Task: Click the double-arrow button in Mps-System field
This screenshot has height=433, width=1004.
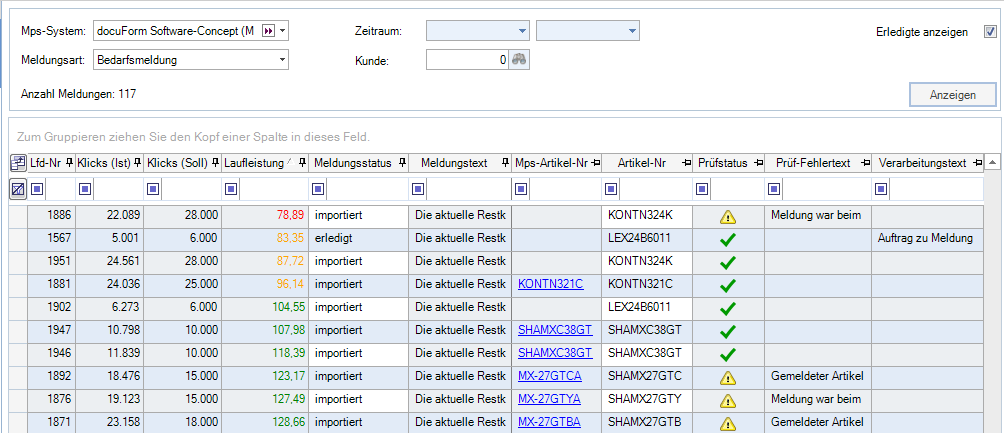Action: click(x=268, y=31)
